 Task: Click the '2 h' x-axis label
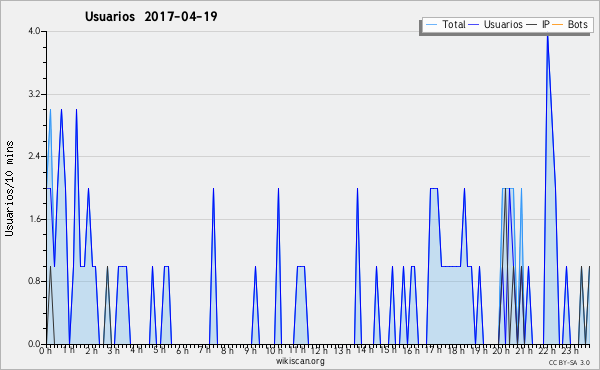[x=91, y=350]
